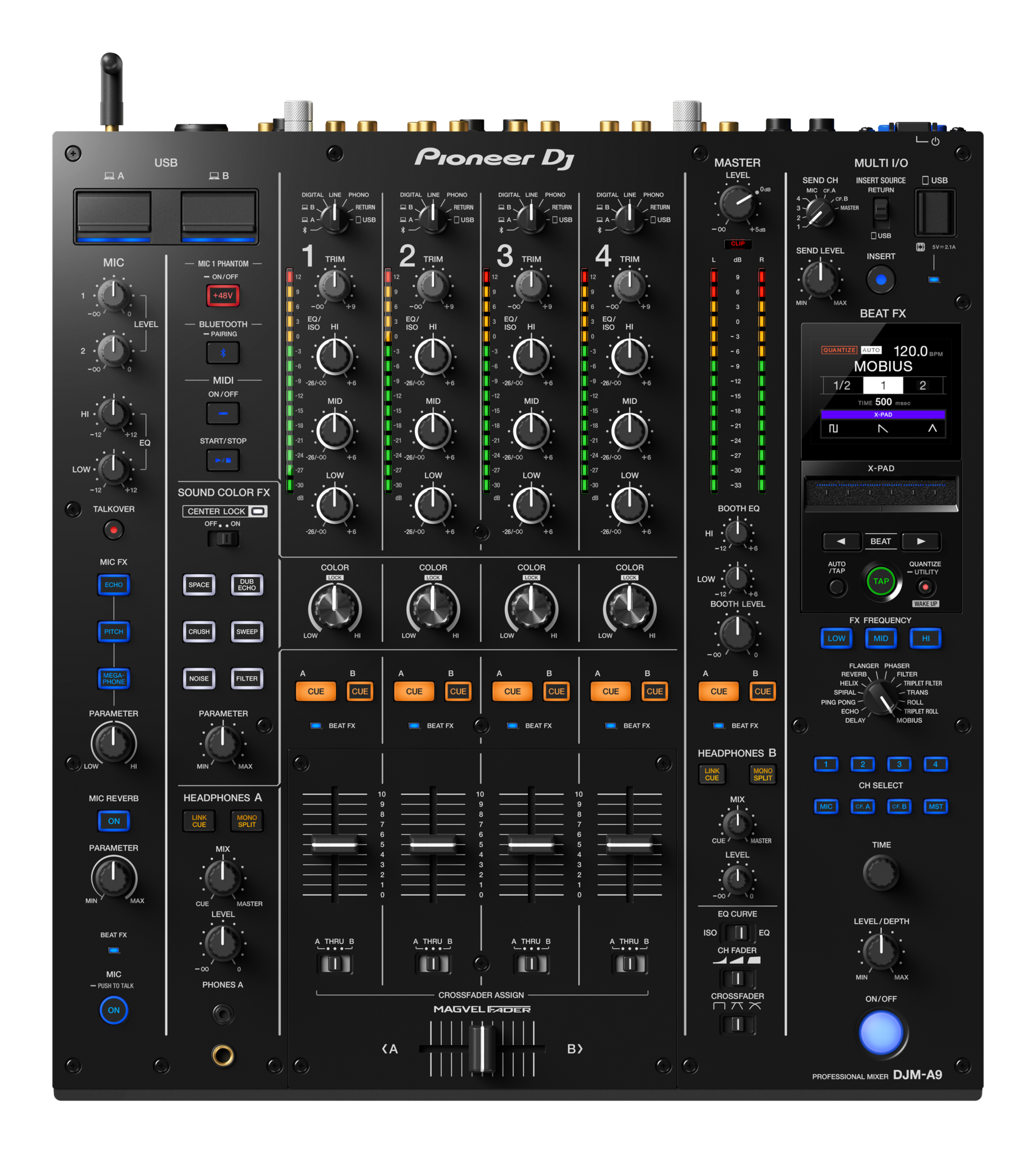Toggle Headphones B MONO SPLIT

coord(763,774)
